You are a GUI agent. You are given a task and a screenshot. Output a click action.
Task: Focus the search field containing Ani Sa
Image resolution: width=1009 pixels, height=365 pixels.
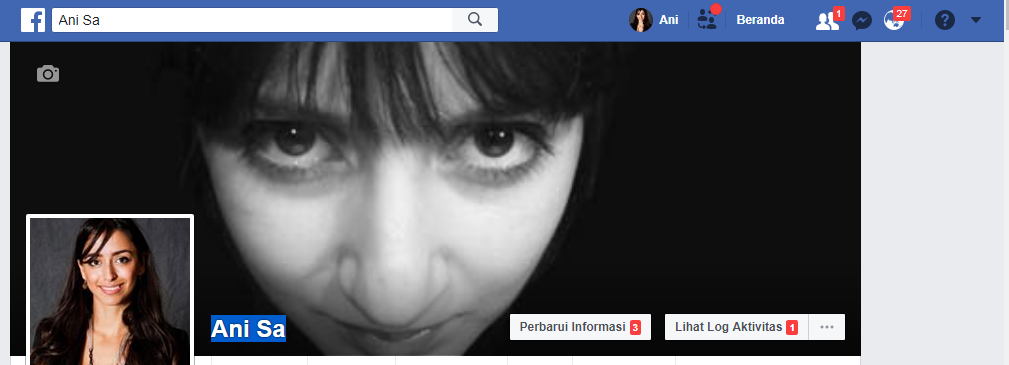coord(252,20)
